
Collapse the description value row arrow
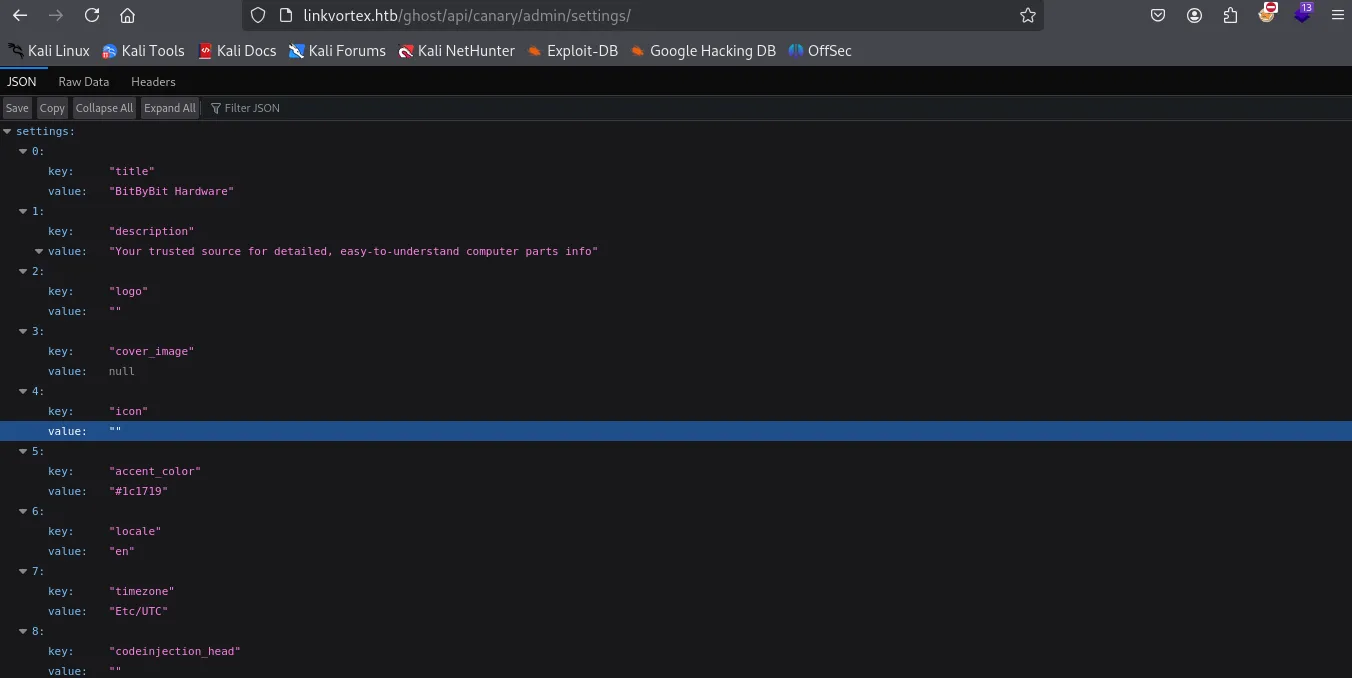tap(40, 251)
